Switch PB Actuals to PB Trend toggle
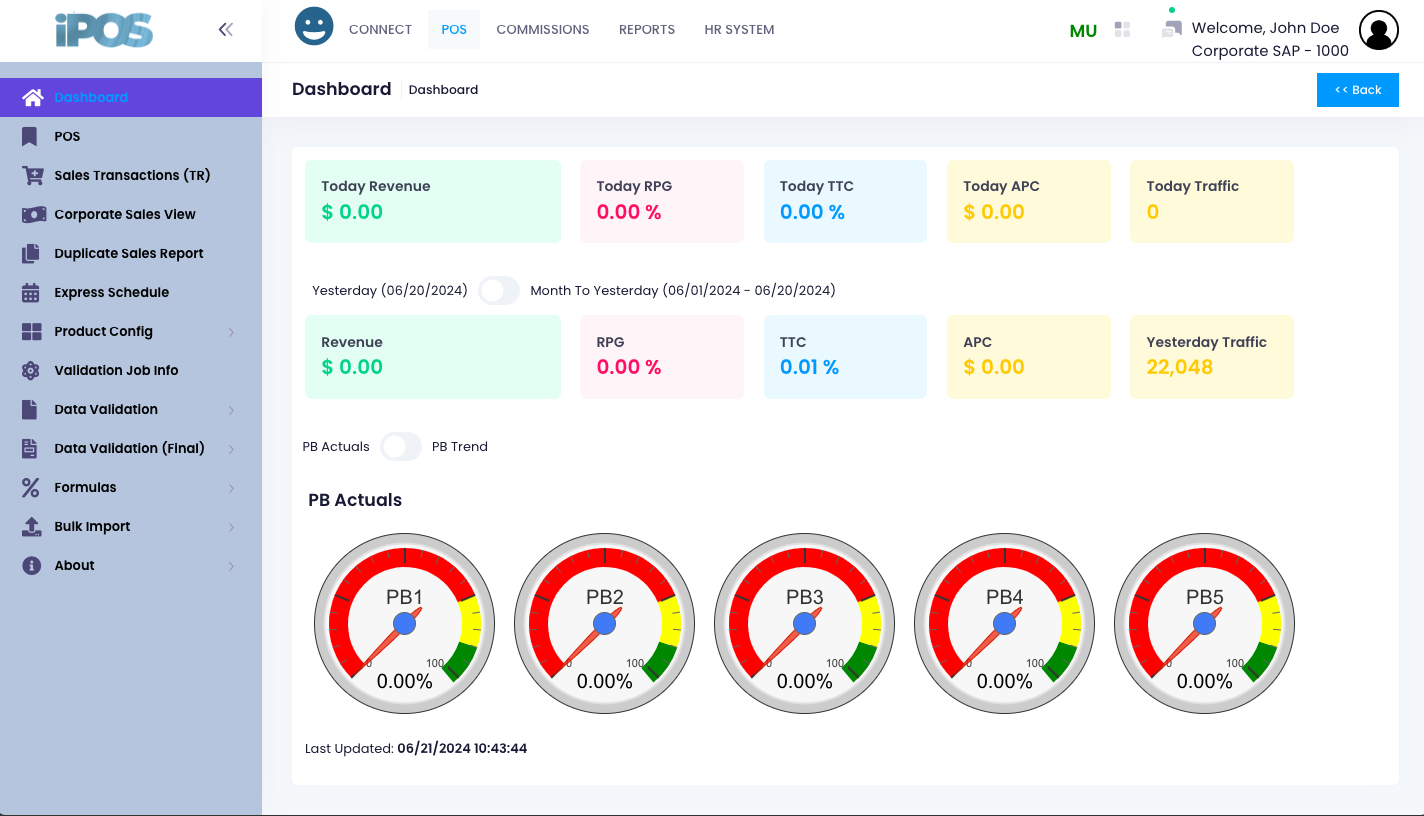Viewport: 1424px width, 816px height. (x=400, y=447)
